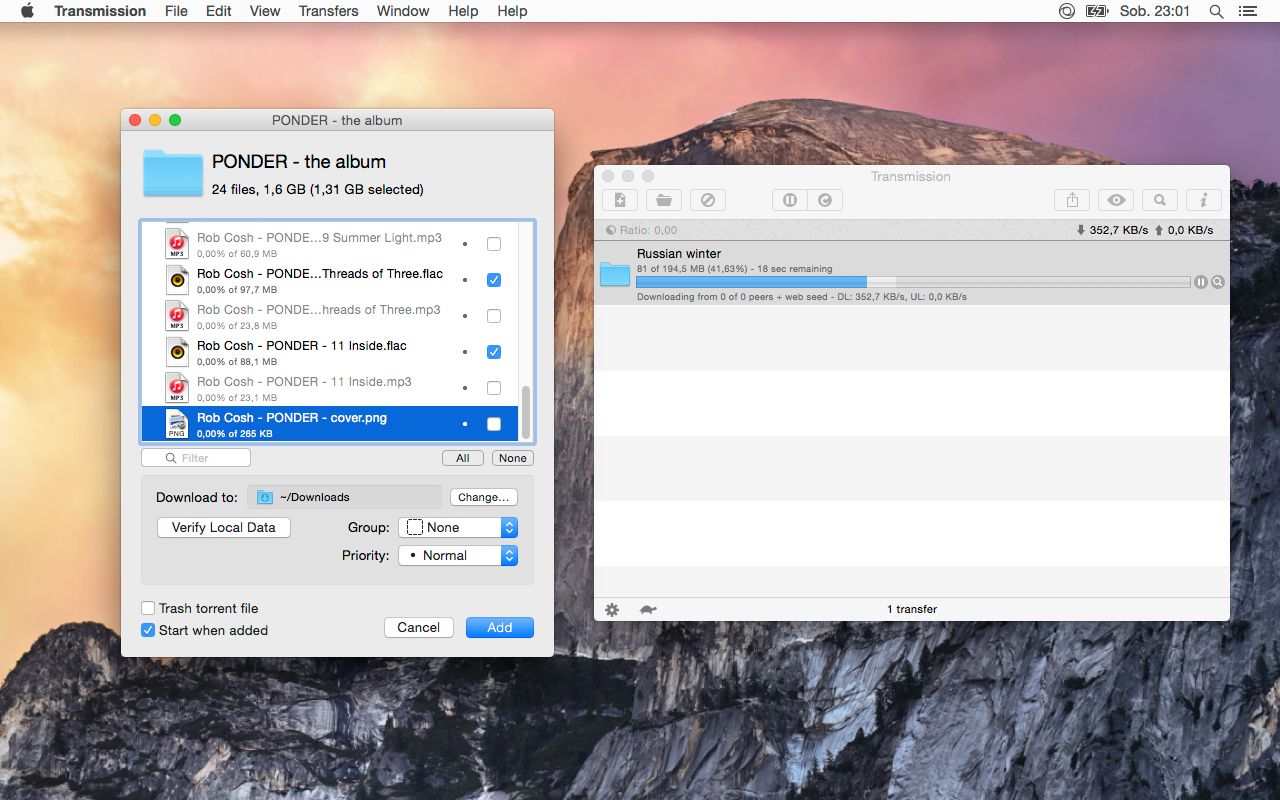Click the None button to deselect files

[x=513, y=458]
